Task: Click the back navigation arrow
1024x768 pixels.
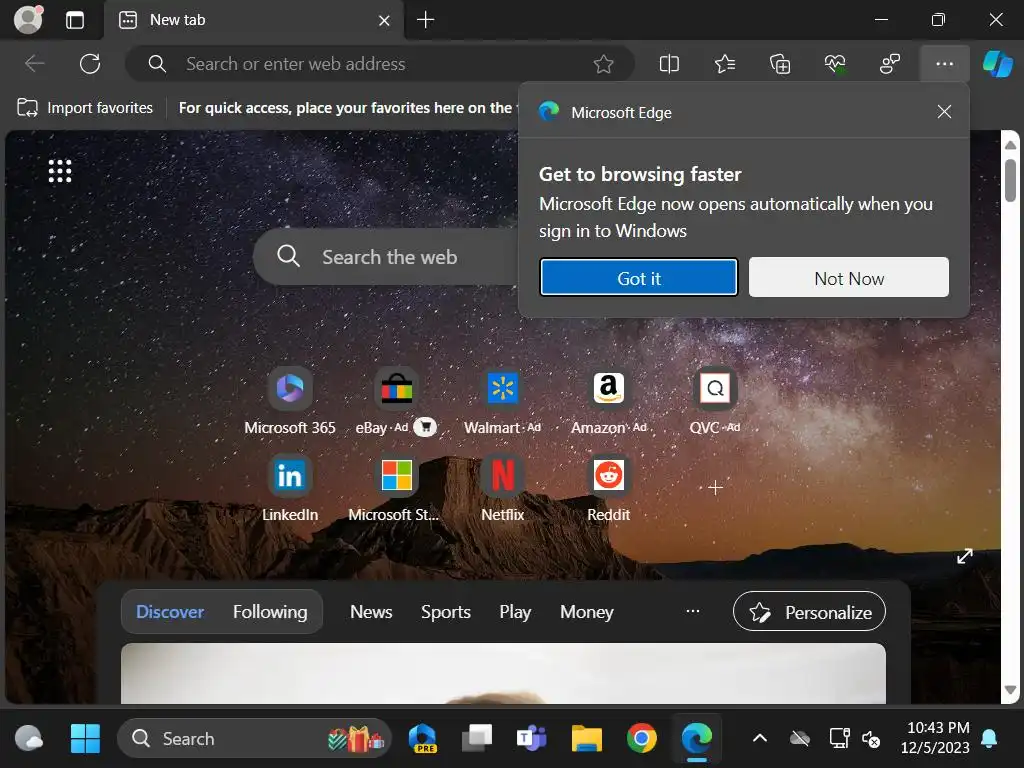Action: pyautogui.click(x=35, y=64)
